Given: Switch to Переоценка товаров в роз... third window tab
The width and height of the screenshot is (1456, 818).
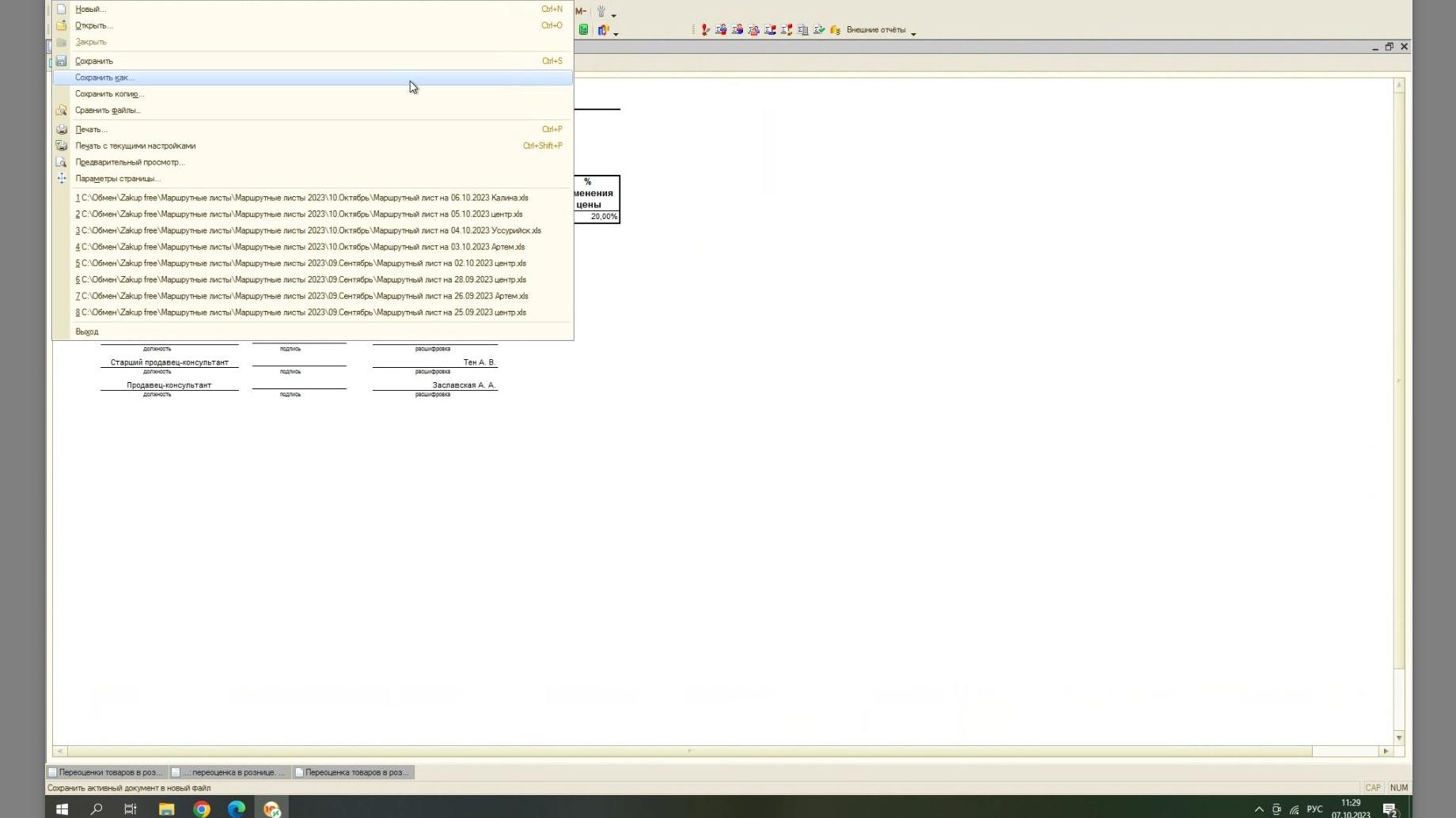Looking at the screenshot, I should tap(353, 772).
